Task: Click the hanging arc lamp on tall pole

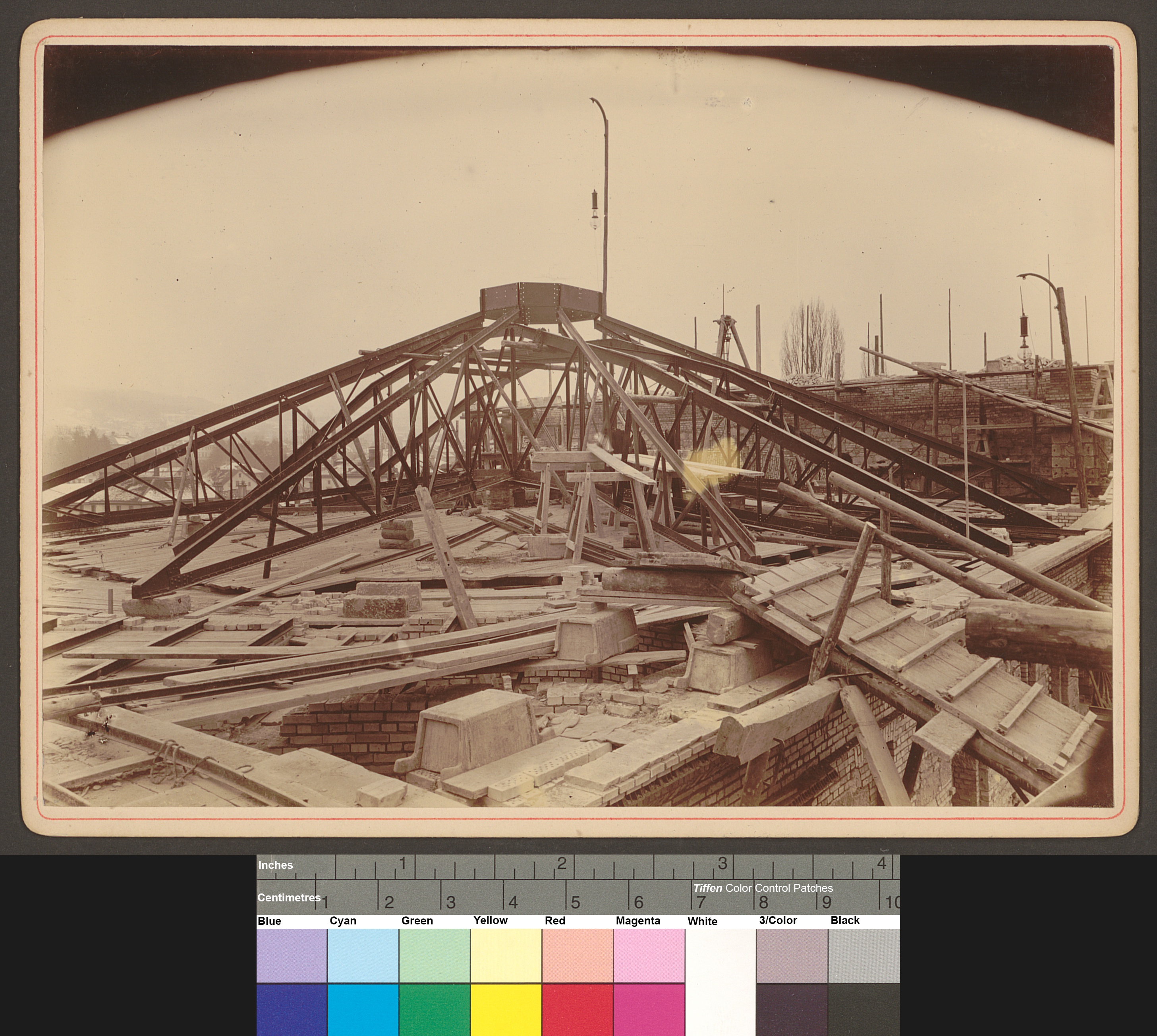Action: [x=595, y=210]
